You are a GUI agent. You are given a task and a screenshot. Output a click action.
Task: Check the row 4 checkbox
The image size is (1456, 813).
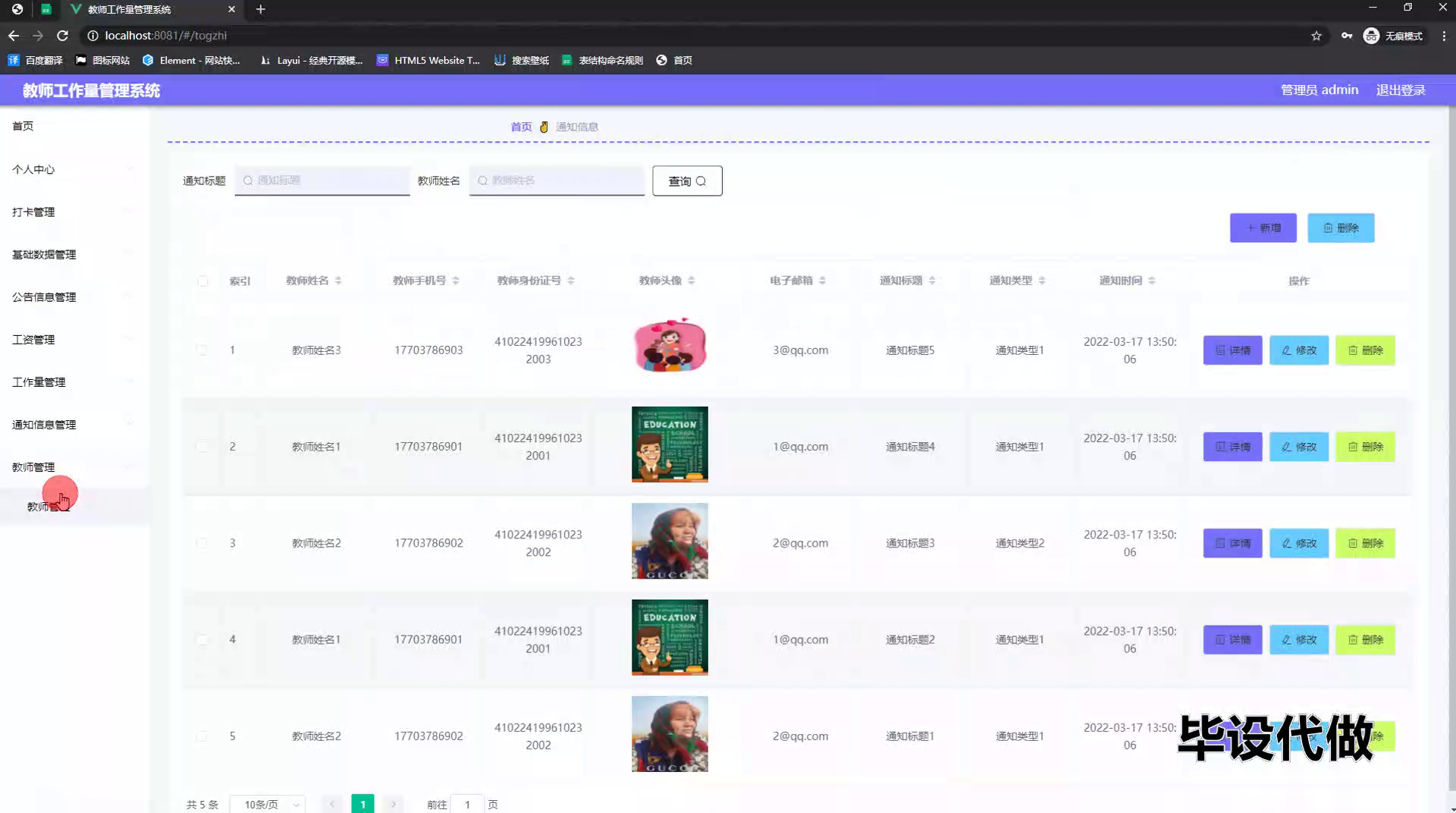(202, 639)
